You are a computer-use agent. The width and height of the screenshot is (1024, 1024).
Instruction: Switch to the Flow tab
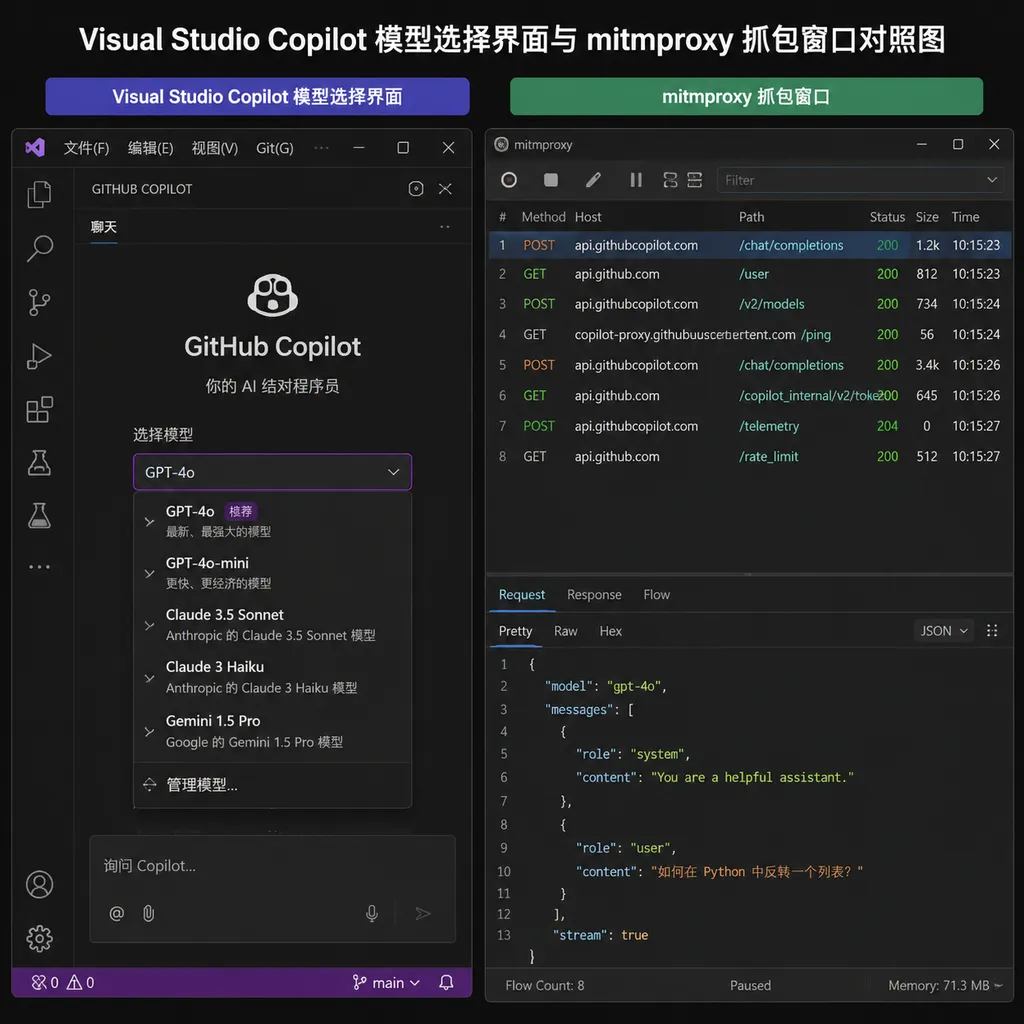656,594
